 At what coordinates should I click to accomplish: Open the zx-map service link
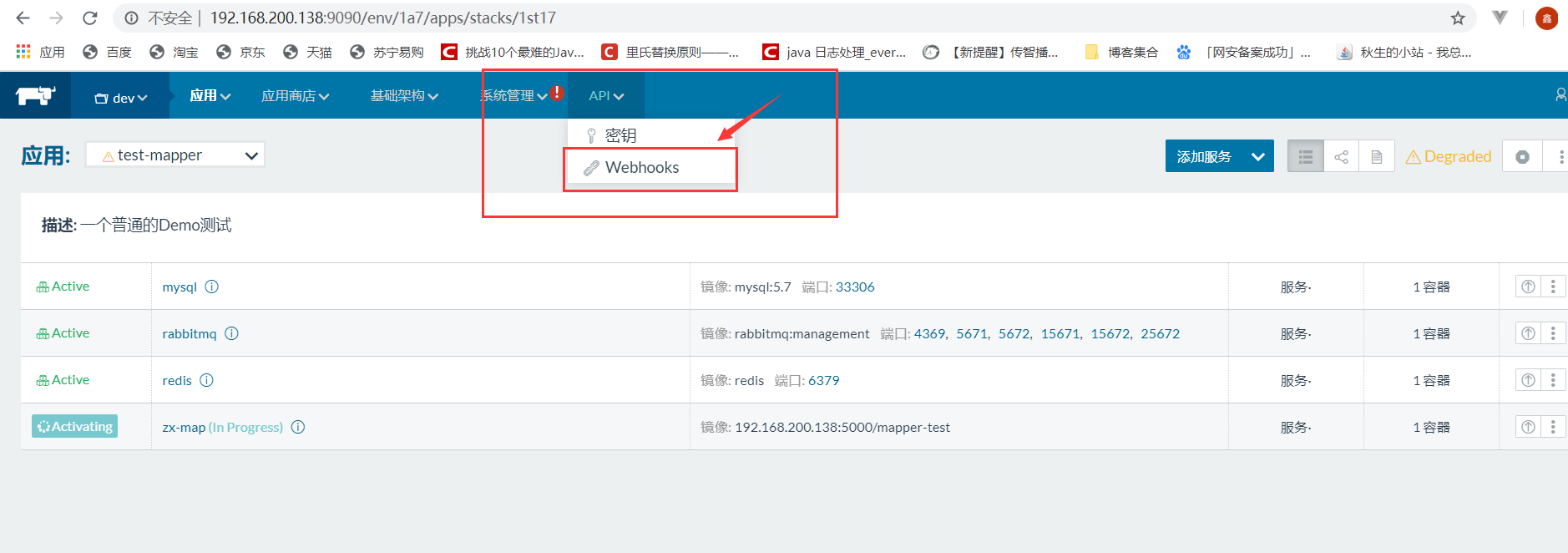184,427
